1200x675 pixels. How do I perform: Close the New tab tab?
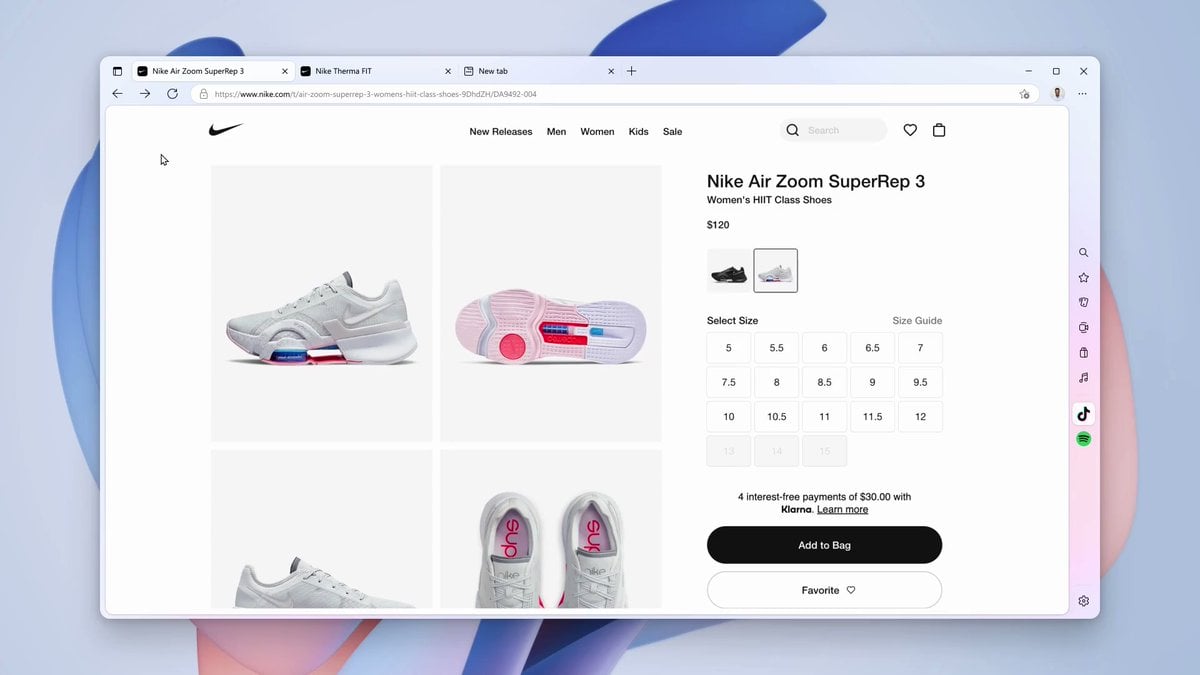(x=611, y=71)
